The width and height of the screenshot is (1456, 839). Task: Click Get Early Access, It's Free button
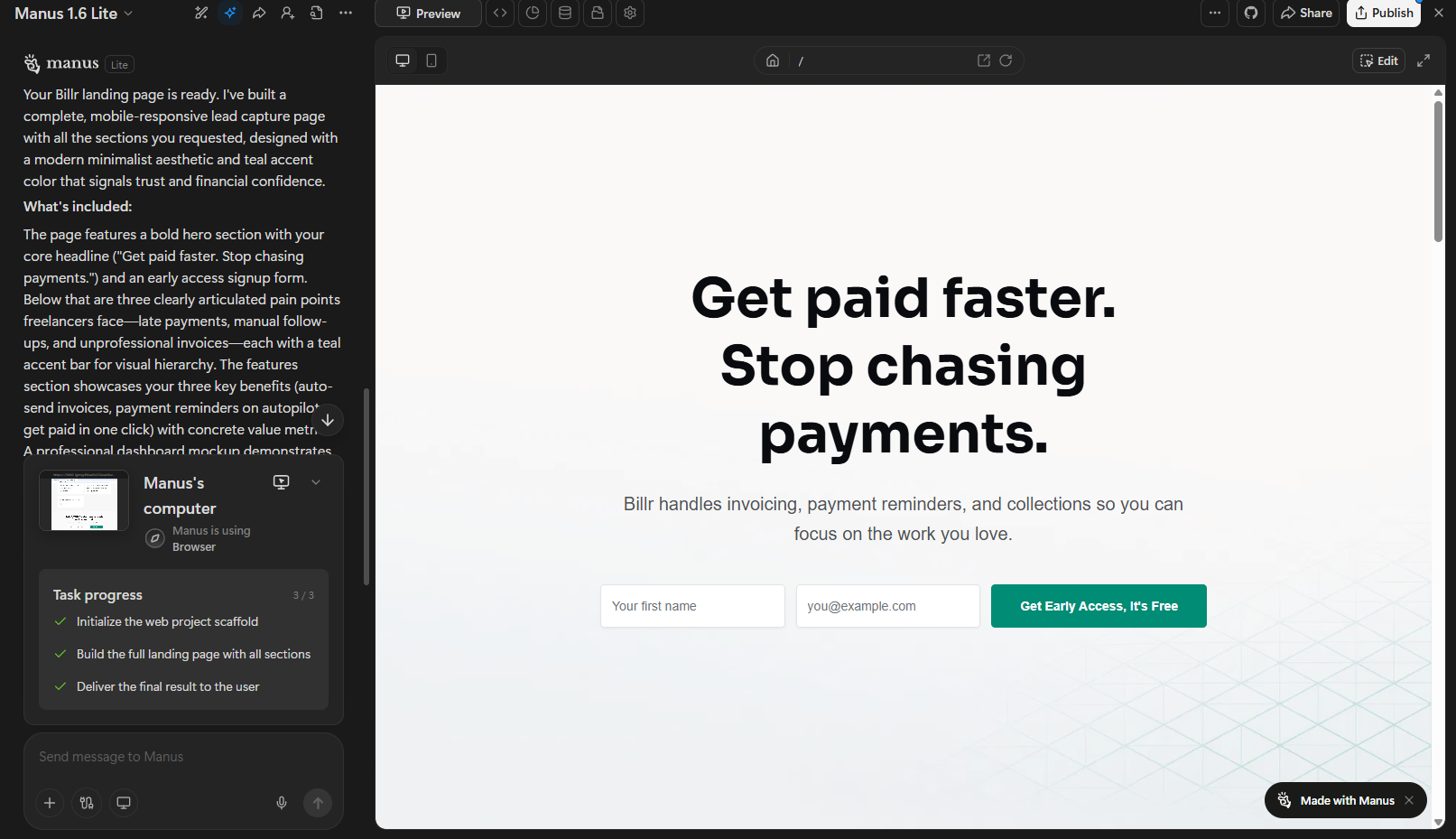(x=1099, y=606)
